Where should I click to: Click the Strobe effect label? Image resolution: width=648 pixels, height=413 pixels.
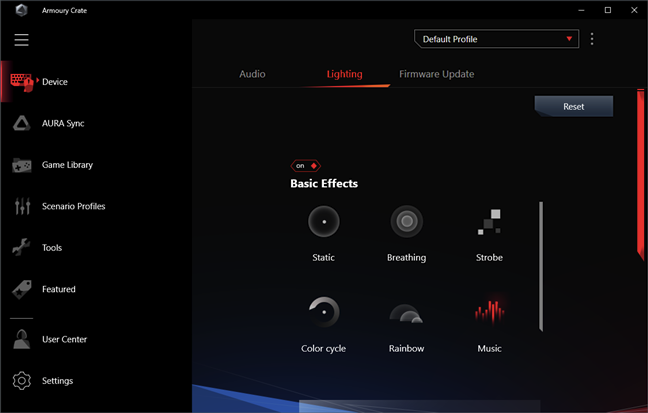pos(489,258)
